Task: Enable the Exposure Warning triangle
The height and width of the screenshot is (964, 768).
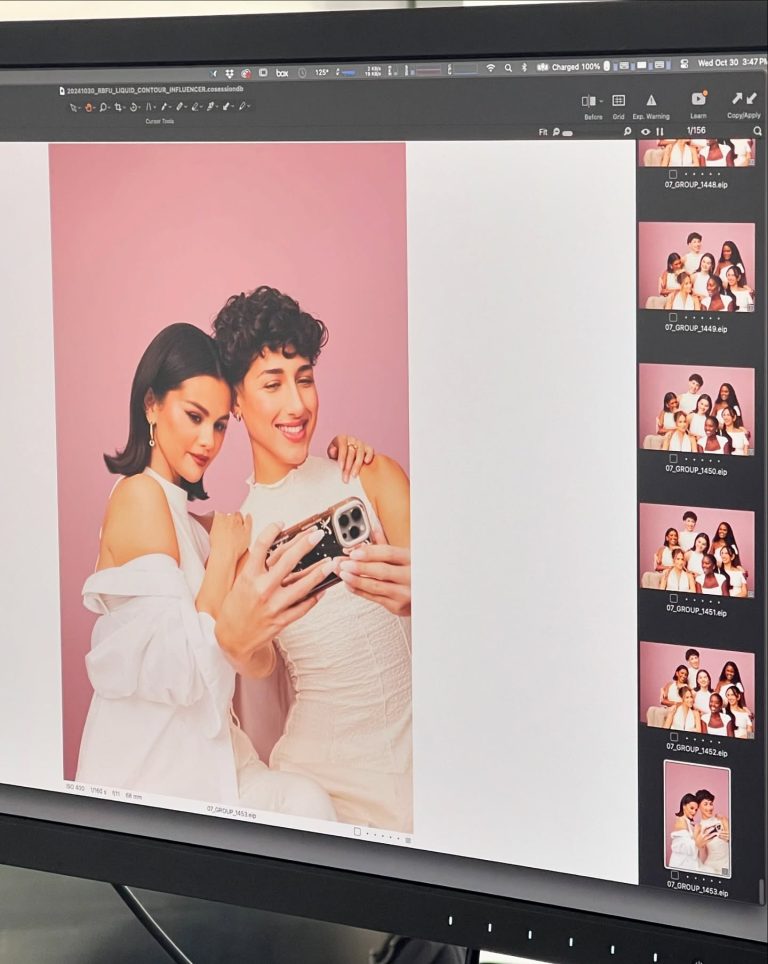Action: [651, 101]
